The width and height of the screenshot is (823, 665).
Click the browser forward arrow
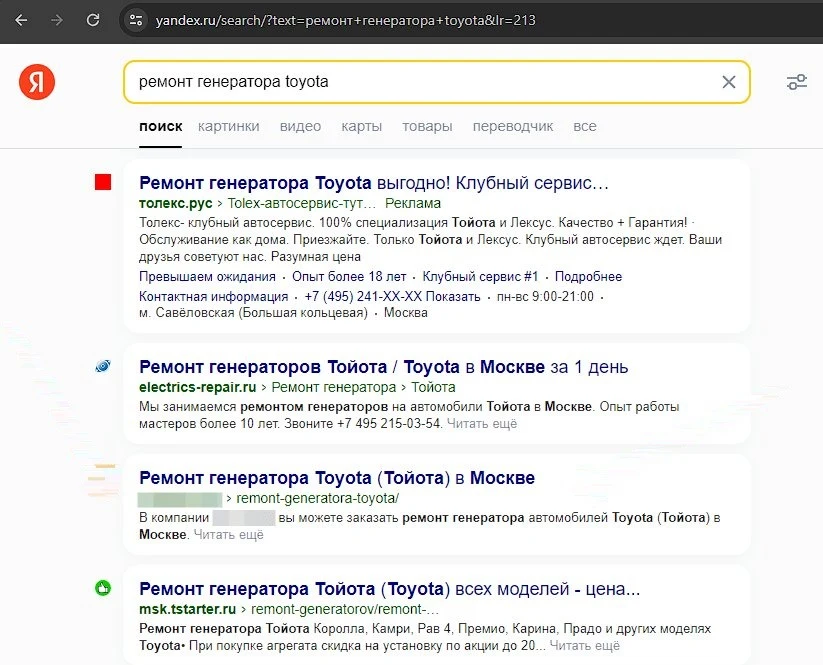click(x=57, y=20)
